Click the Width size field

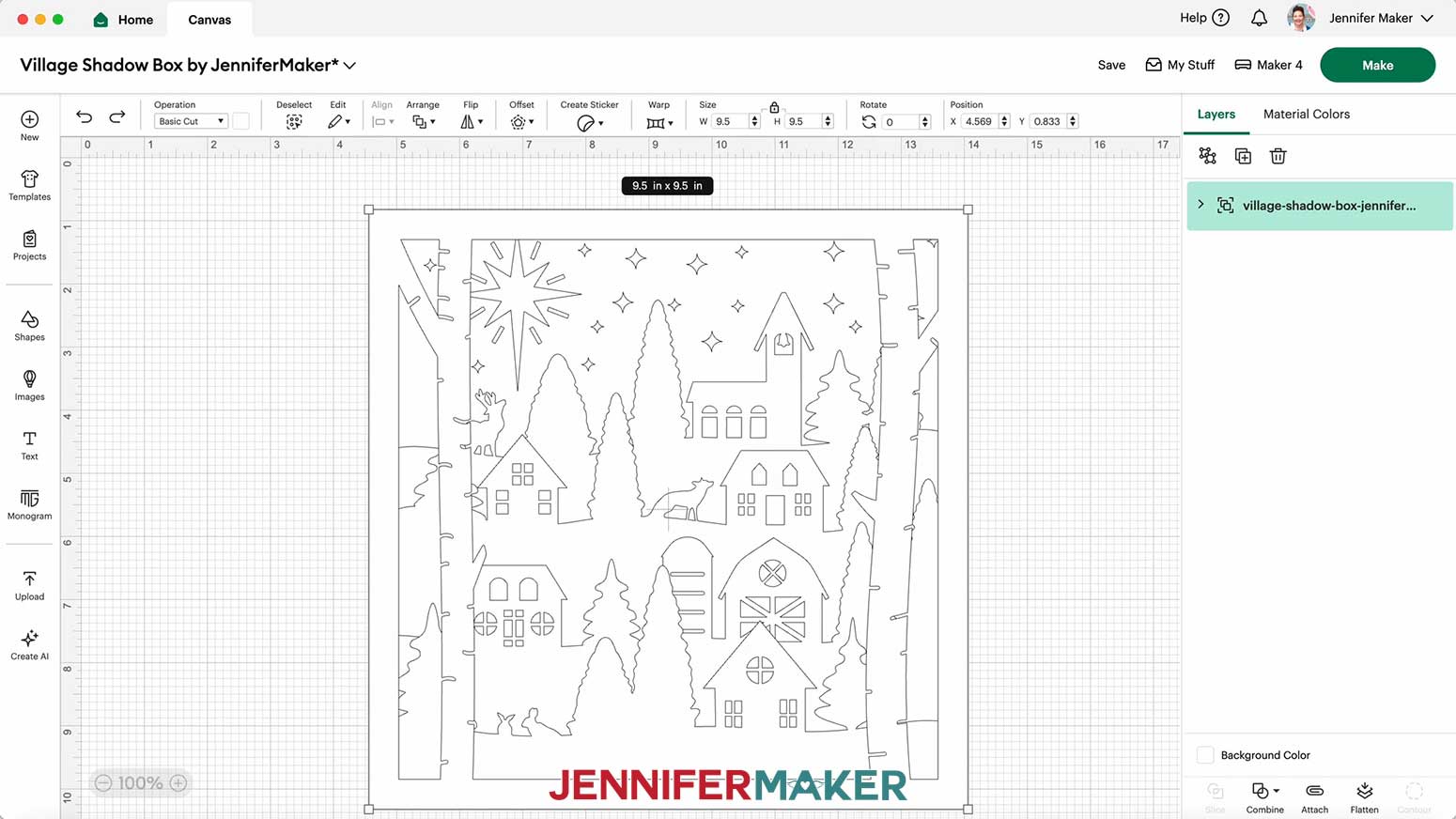coord(731,121)
